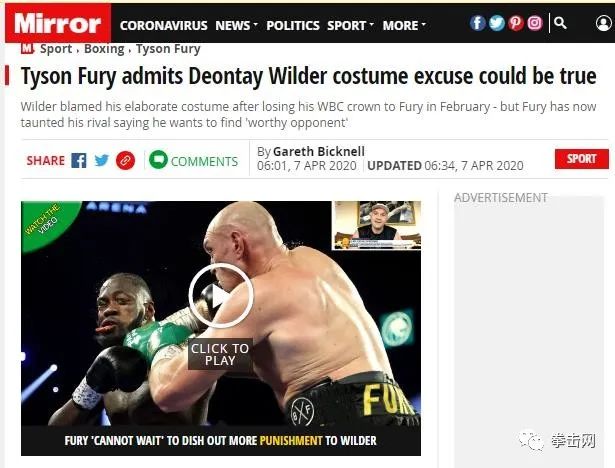Open the Mirror Pinterest page icon
Viewport: 615px width, 468px height.
516,23
